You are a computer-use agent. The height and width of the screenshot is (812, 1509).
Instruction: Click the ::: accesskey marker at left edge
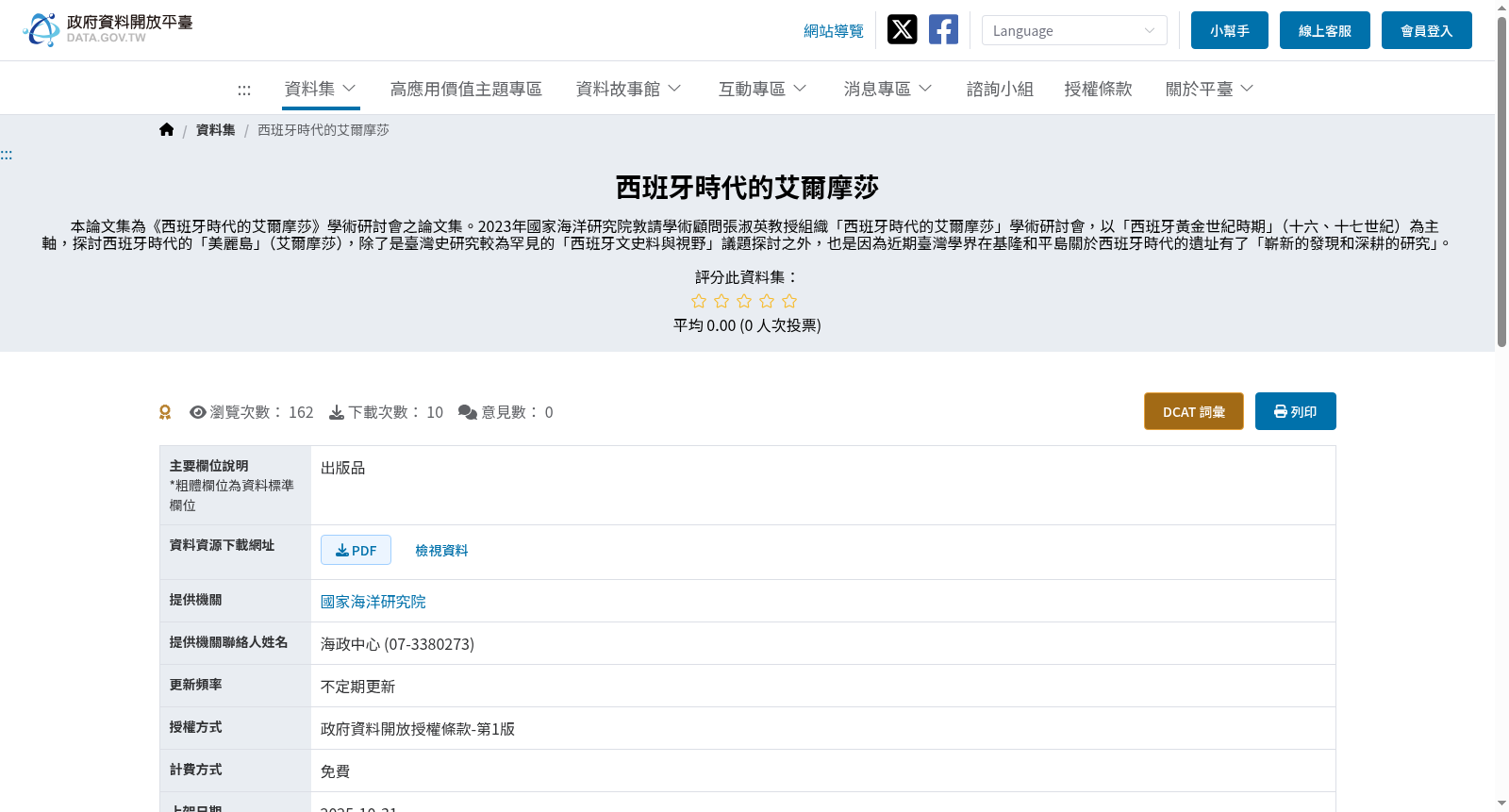7,156
